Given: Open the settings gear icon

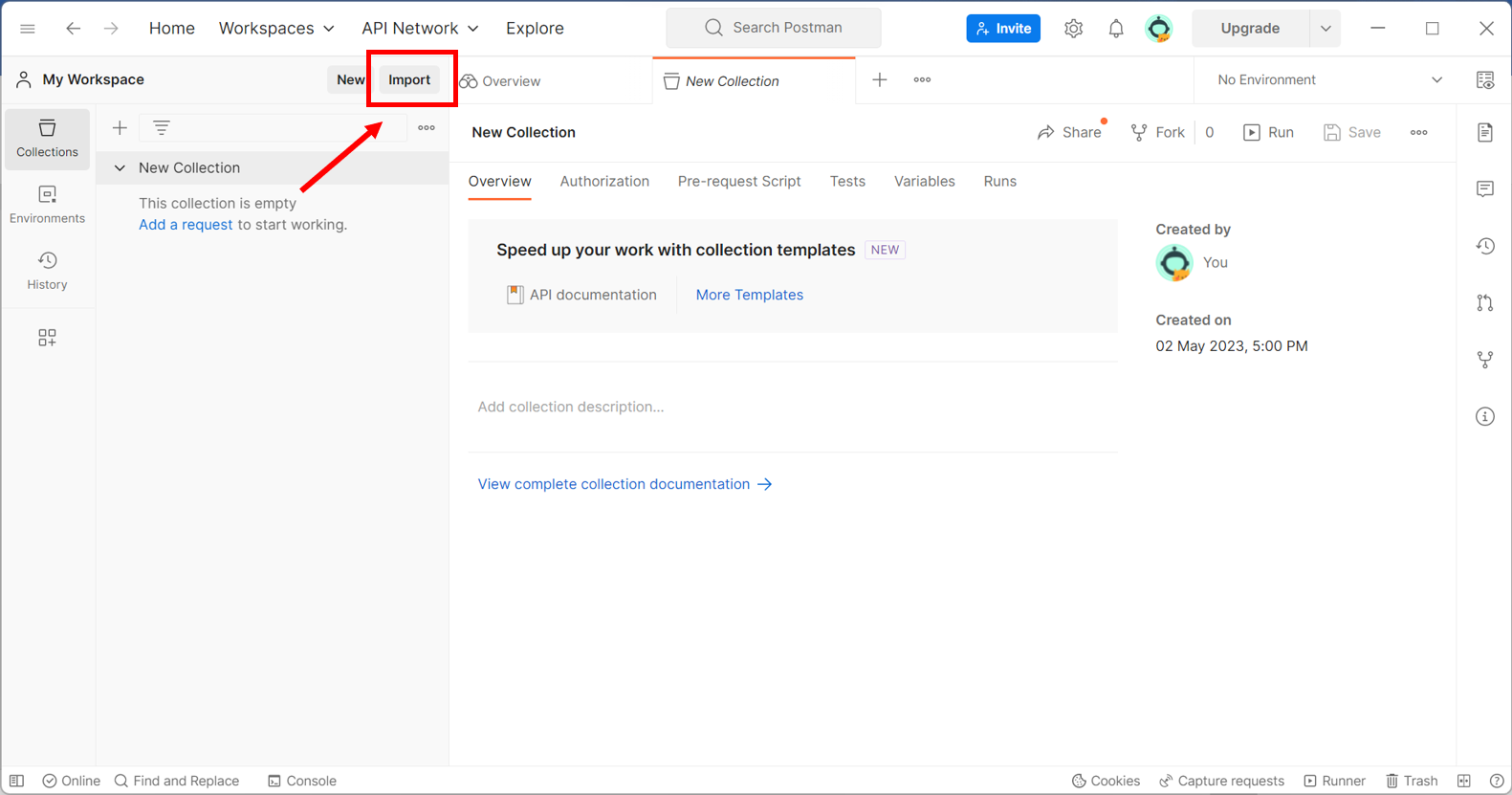Looking at the screenshot, I should coord(1073,29).
